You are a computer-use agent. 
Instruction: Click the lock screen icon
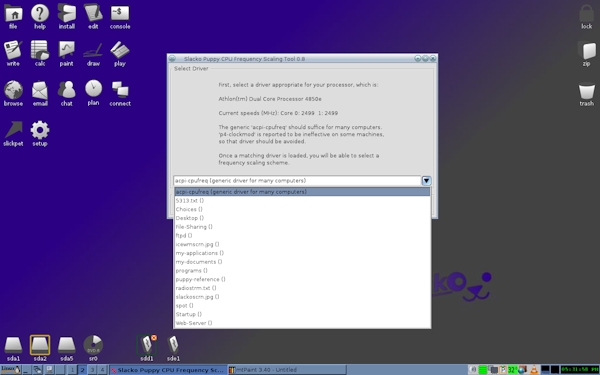pos(586,16)
